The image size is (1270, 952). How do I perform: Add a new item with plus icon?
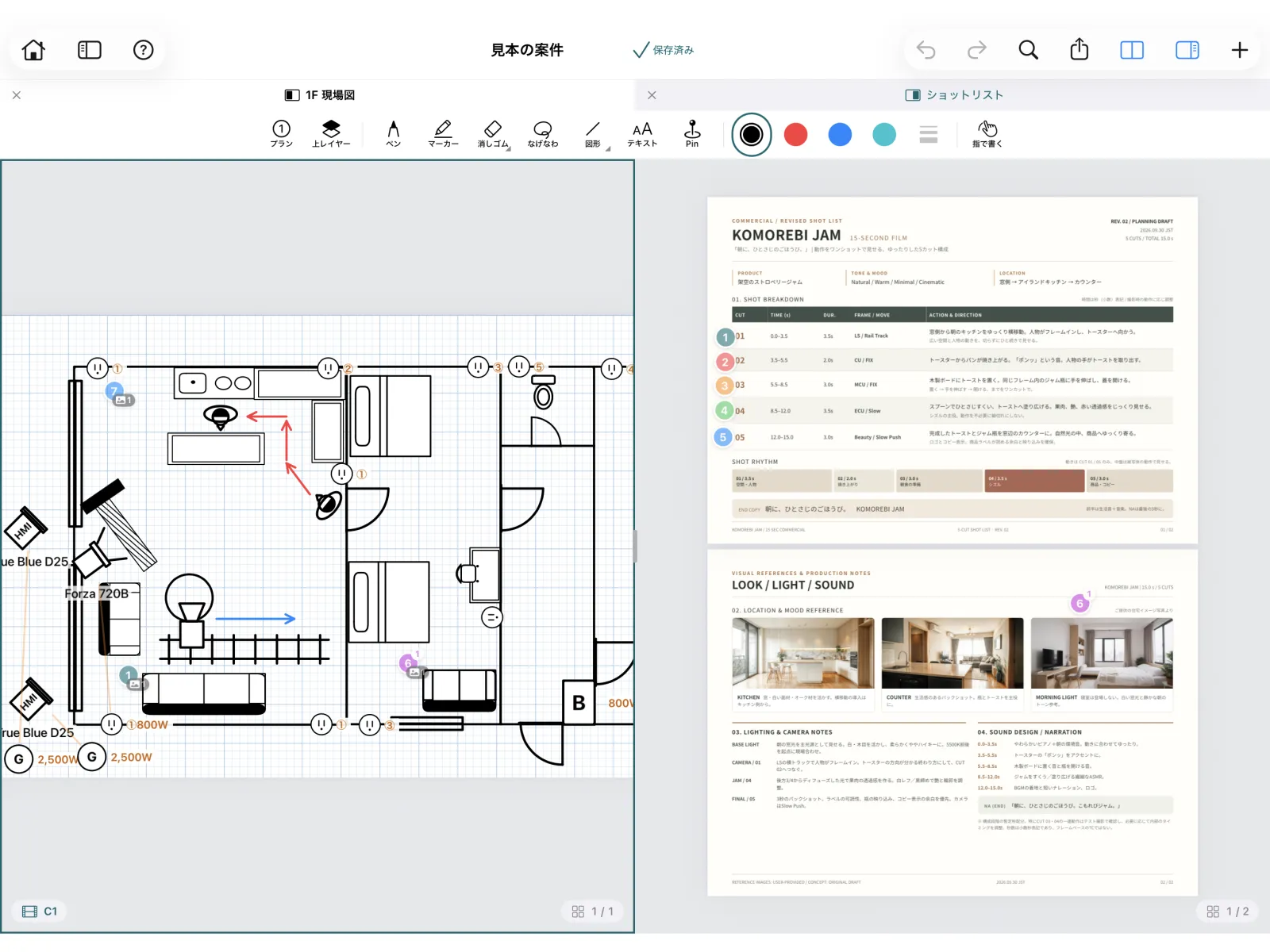pyautogui.click(x=1240, y=50)
